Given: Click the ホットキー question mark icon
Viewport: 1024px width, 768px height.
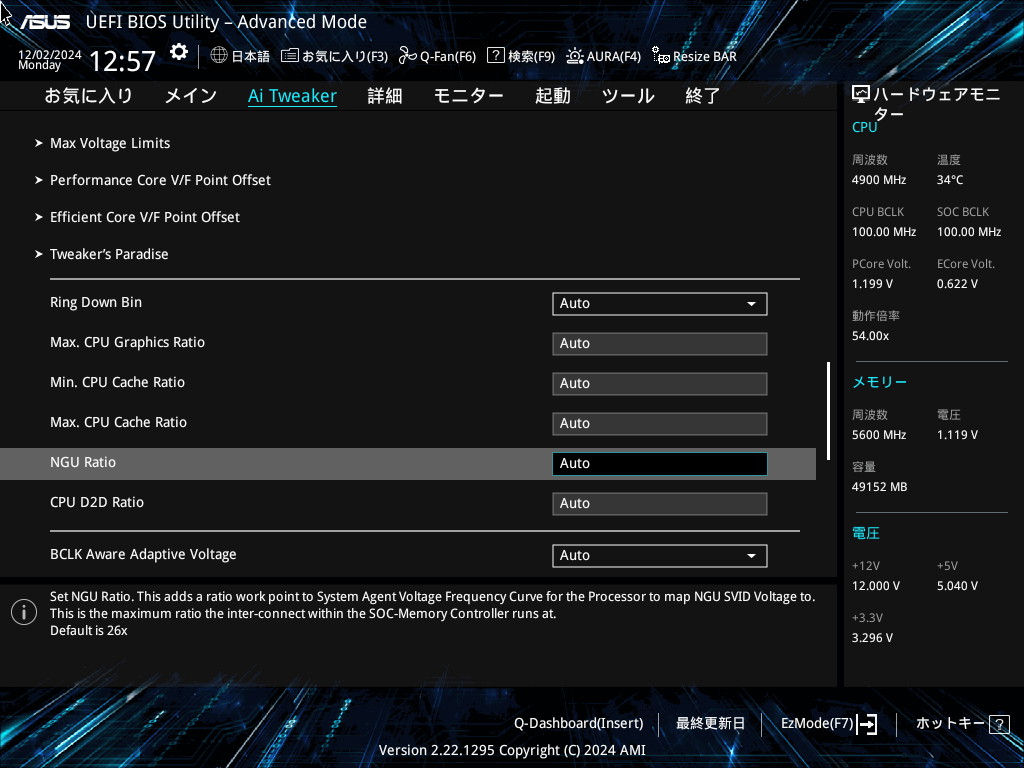Looking at the screenshot, I should [998, 723].
